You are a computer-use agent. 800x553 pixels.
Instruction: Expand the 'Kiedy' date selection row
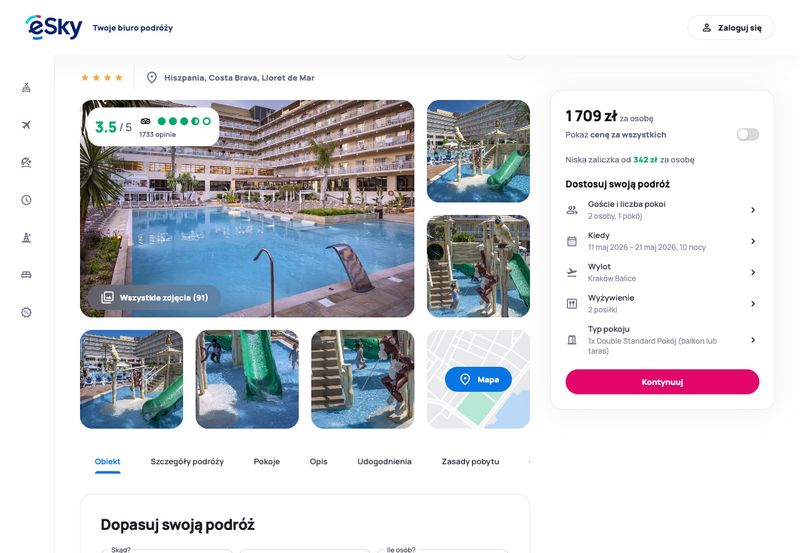pyautogui.click(x=662, y=241)
